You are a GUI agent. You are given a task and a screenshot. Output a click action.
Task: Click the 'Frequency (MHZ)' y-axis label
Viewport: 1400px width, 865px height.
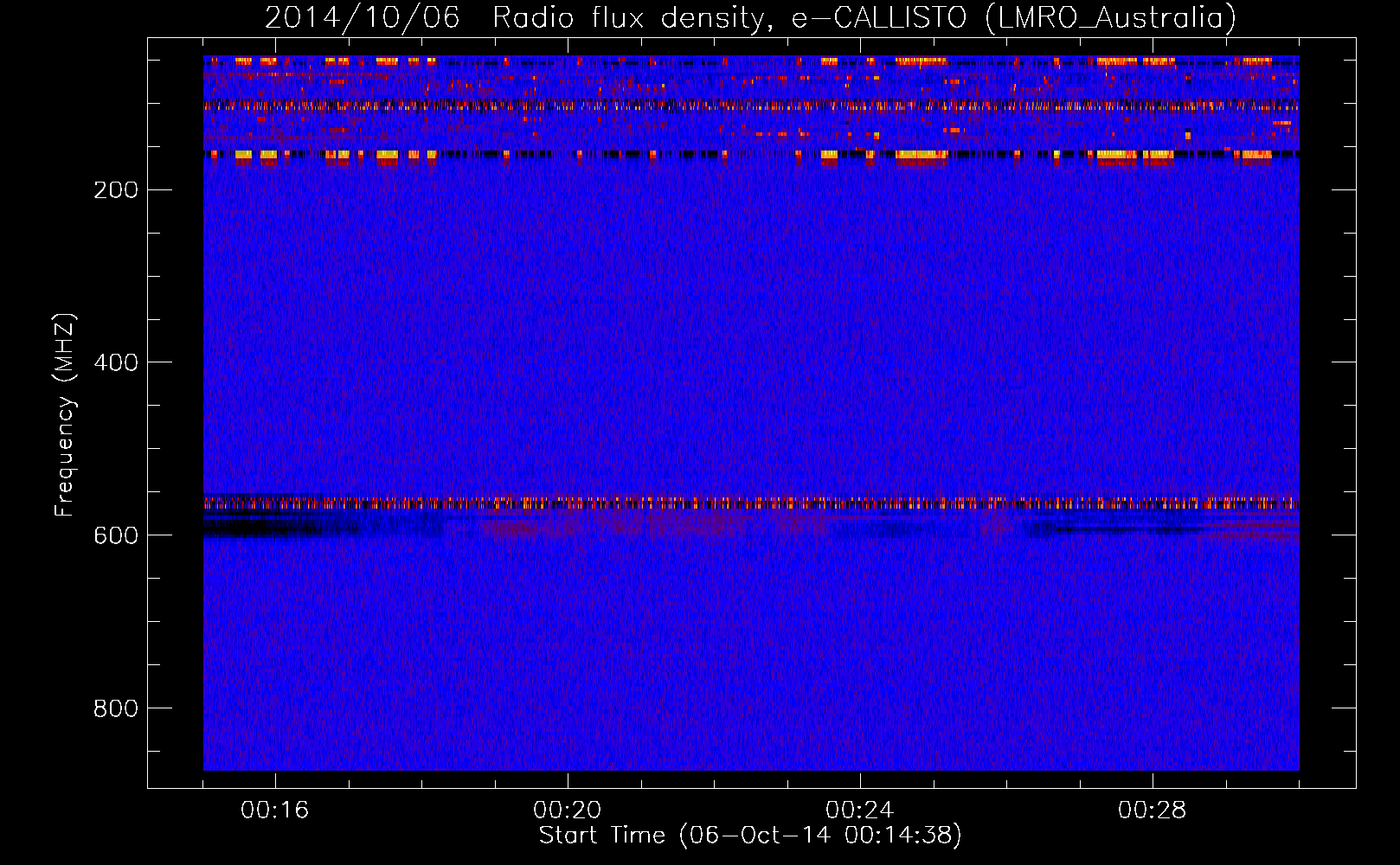point(64,415)
